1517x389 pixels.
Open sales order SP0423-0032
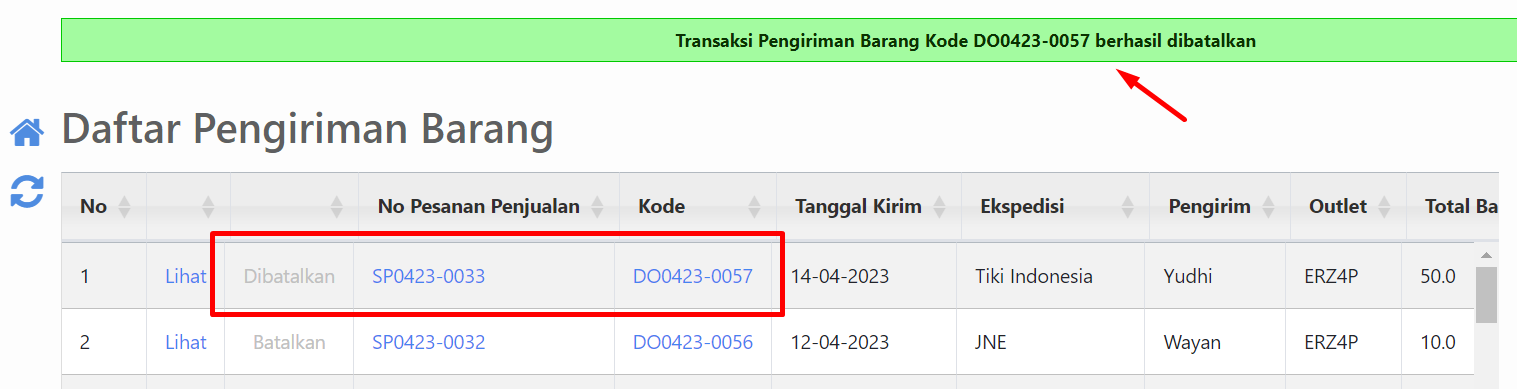pyautogui.click(x=428, y=342)
